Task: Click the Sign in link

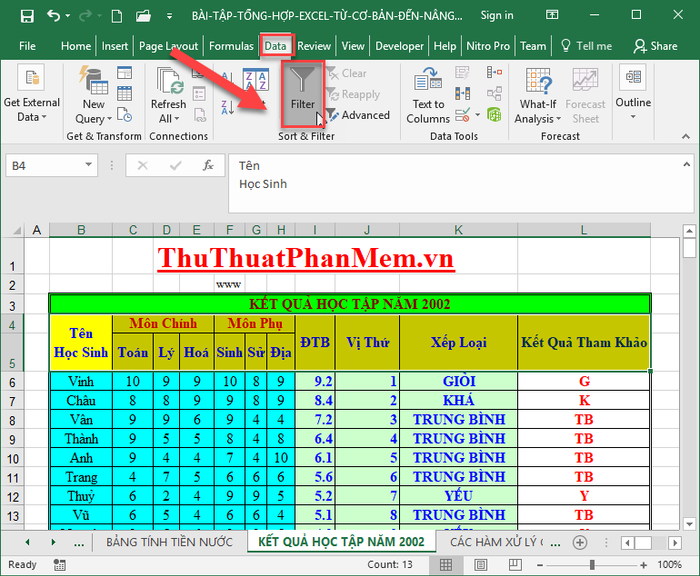Action: [x=497, y=16]
